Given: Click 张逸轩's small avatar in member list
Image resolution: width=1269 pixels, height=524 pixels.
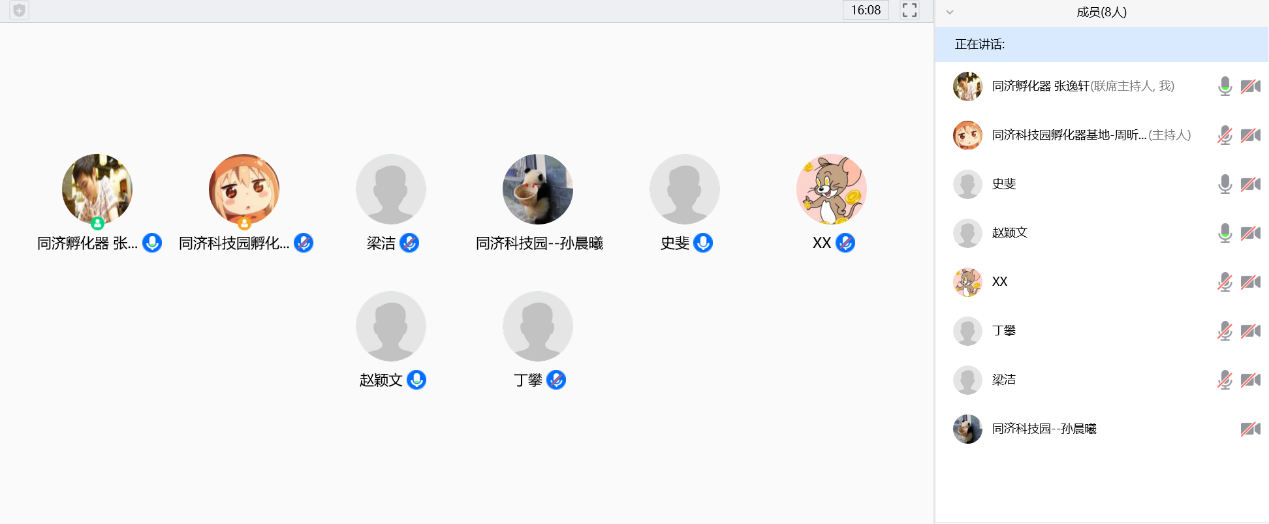Looking at the screenshot, I should pos(967,86).
